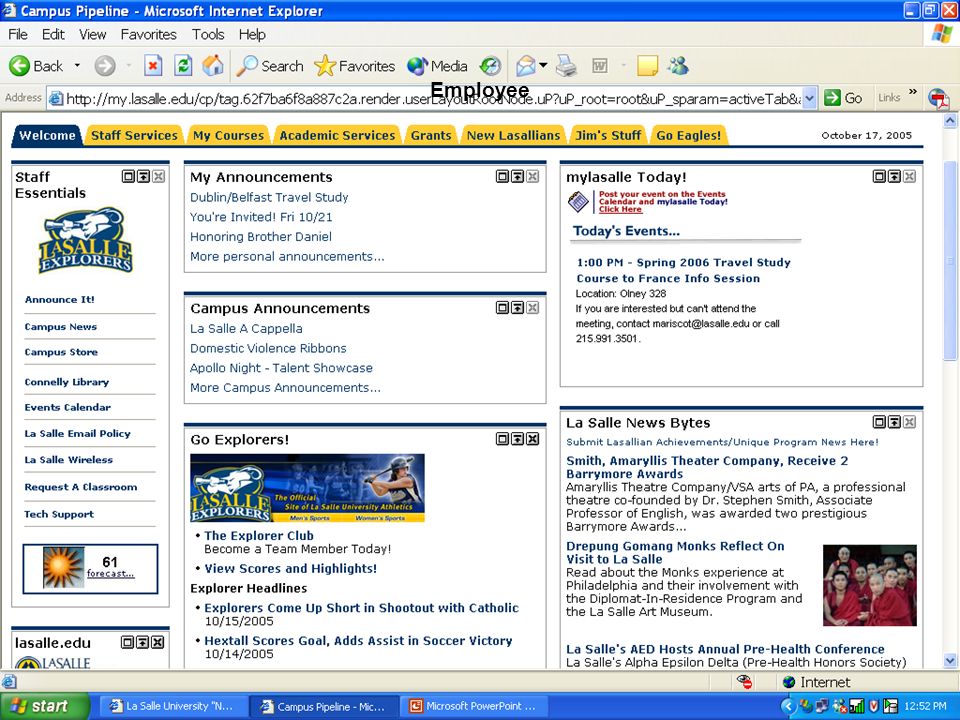Click the Discuss note icon
The image size is (960, 720).
click(647, 66)
